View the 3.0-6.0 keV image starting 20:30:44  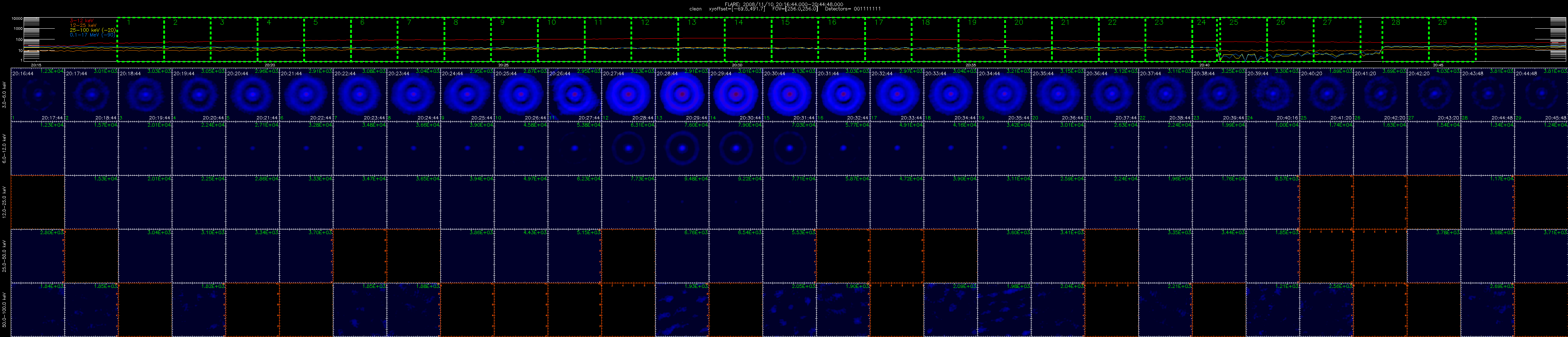coord(789,94)
